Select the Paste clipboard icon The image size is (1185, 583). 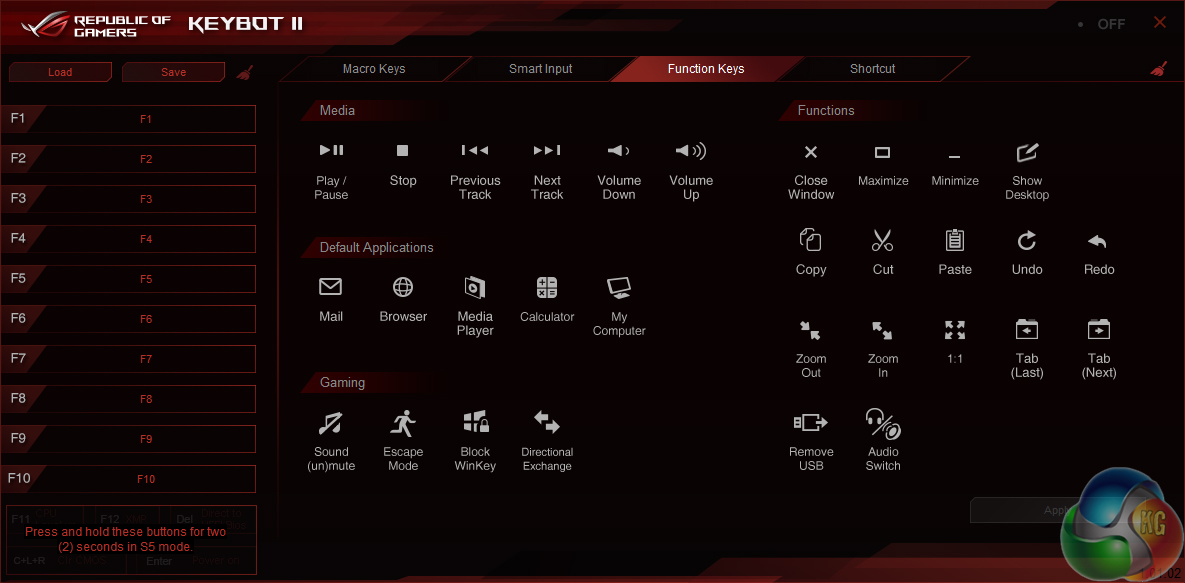[954, 241]
